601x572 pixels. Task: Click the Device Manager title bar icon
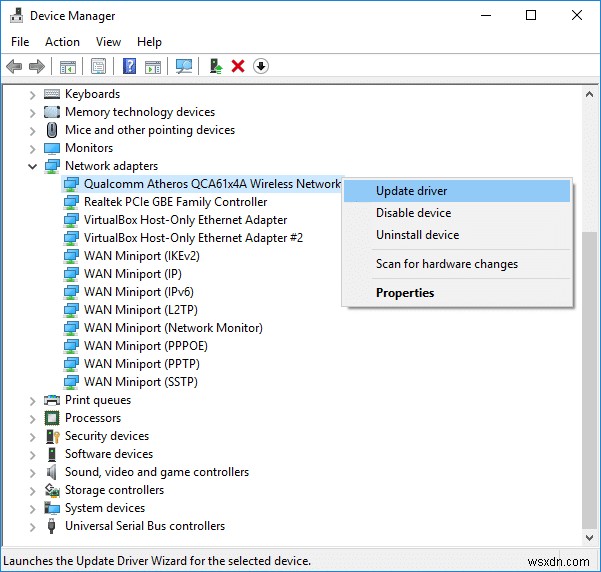click(x=16, y=16)
